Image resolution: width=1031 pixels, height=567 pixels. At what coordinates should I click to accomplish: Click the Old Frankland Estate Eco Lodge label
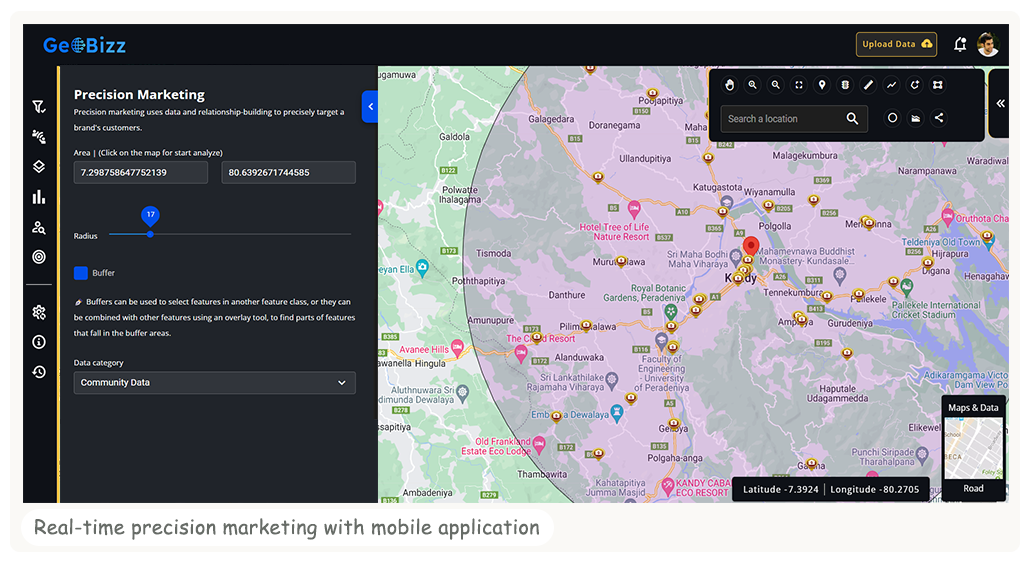coord(496,446)
